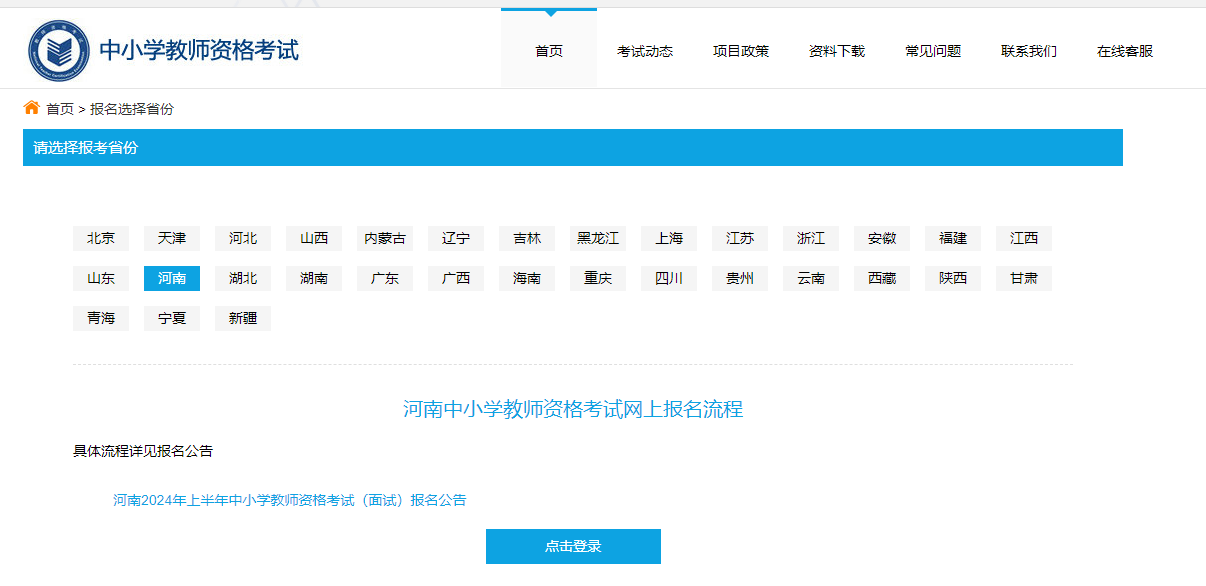Select 重庆 municipality
The width and height of the screenshot is (1206, 586).
(598, 278)
